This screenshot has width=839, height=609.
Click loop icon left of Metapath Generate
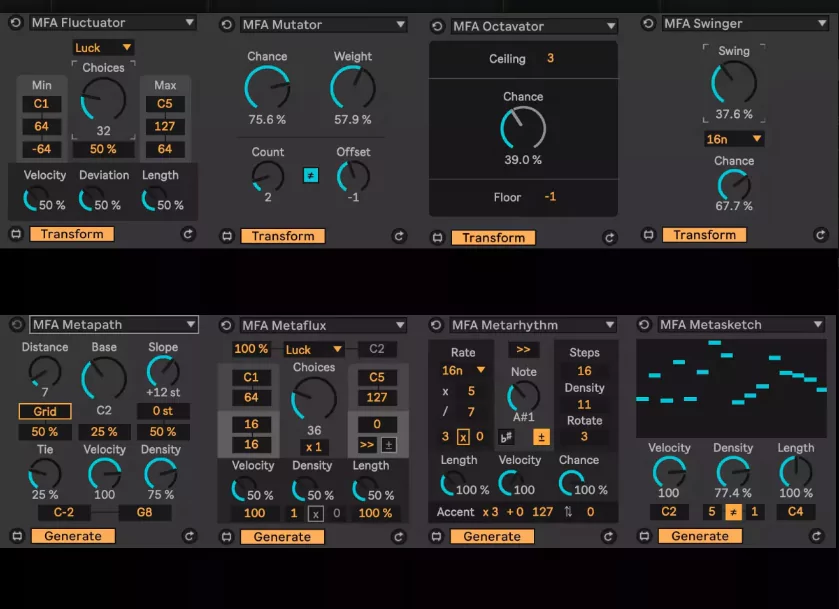click(17, 536)
